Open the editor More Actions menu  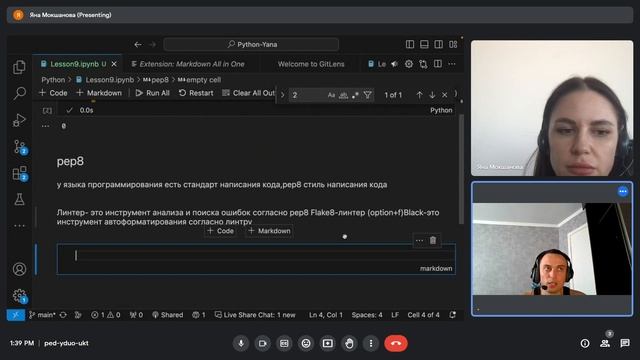[x=452, y=64]
